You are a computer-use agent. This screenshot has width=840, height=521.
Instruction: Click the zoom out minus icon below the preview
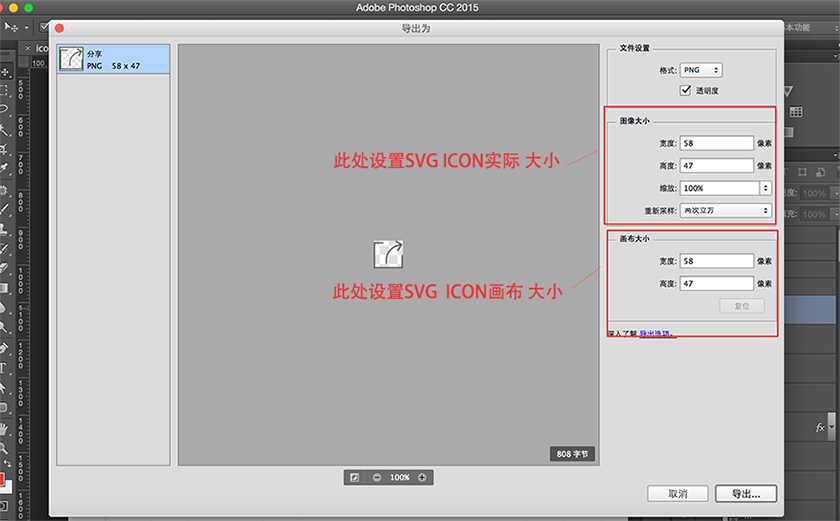click(377, 477)
